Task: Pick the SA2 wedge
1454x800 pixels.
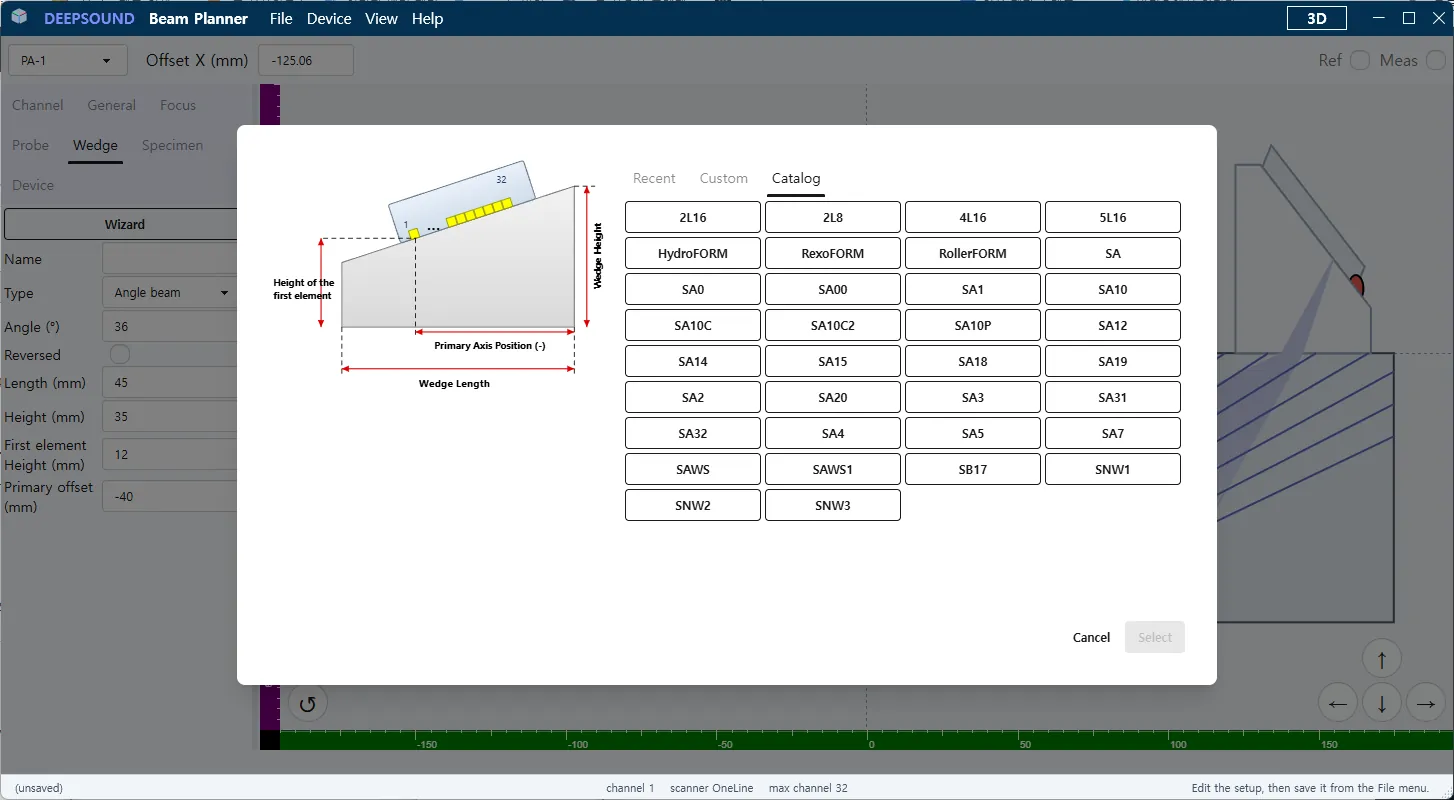Action: click(693, 397)
